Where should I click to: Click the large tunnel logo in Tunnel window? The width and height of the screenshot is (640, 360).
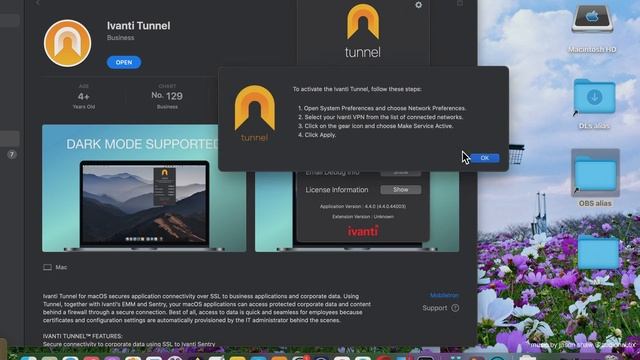pos(363,31)
